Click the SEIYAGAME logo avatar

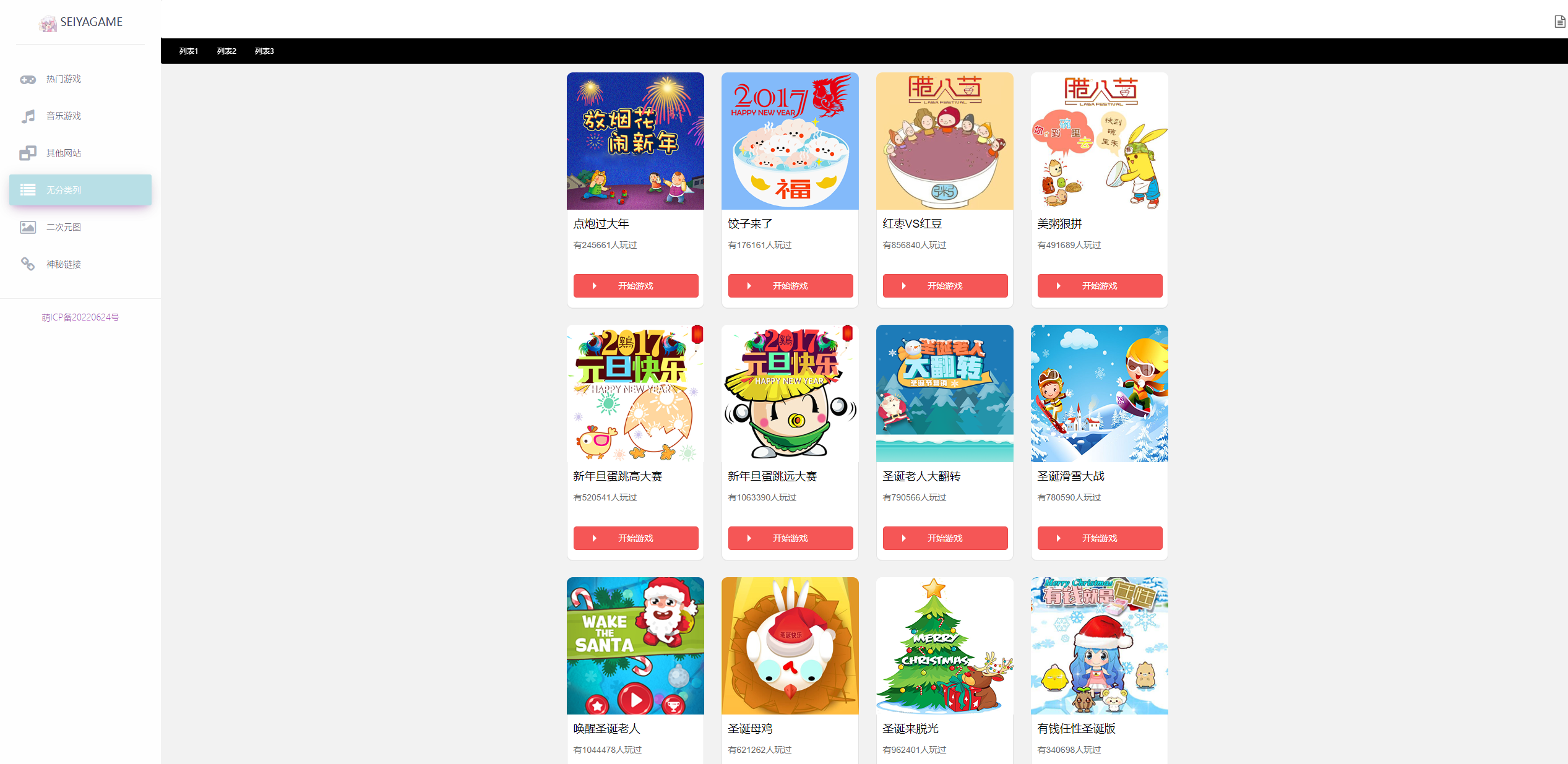pyautogui.click(x=48, y=24)
